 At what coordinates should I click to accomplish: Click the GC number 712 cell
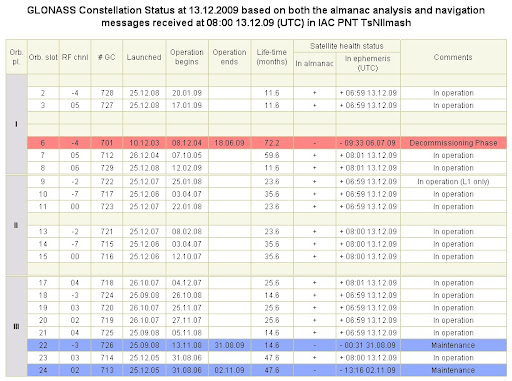coord(107,155)
